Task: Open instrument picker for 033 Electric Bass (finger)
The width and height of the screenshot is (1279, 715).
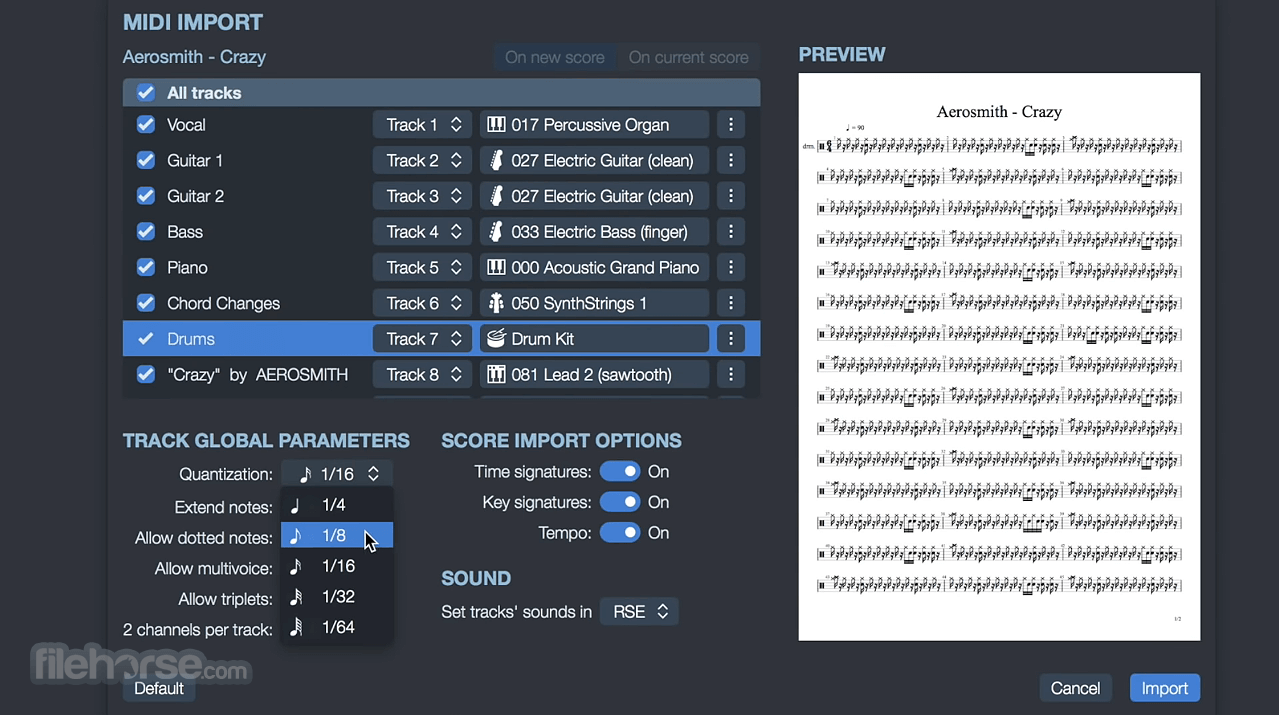Action: tap(594, 232)
